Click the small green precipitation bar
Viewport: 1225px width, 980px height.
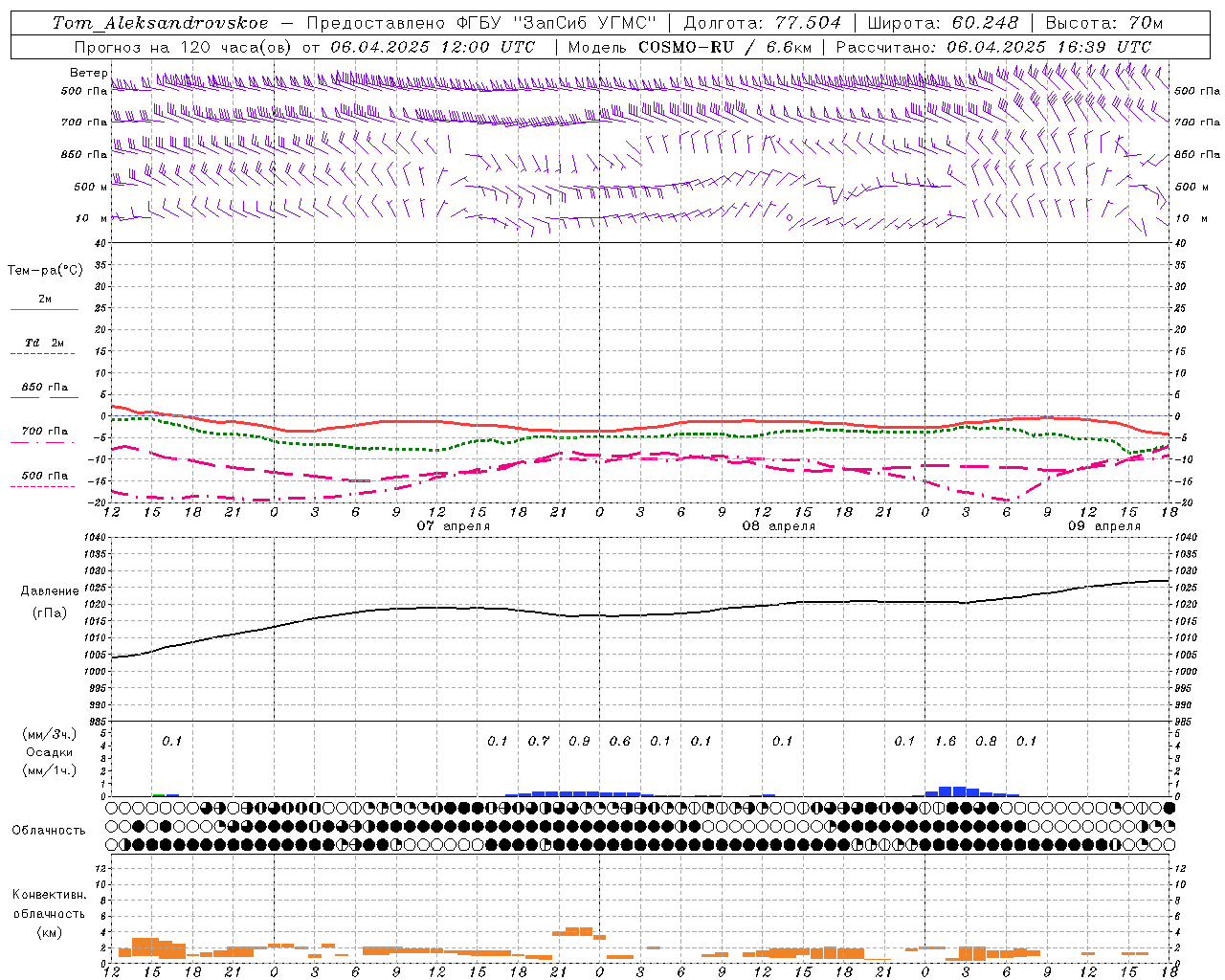point(159,795)
